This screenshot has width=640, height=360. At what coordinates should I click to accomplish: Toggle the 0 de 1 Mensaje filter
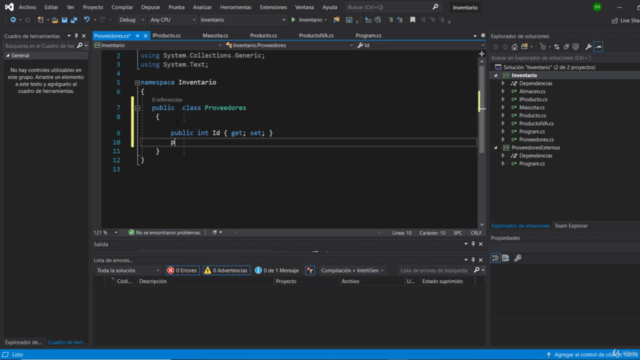point(277,270)
